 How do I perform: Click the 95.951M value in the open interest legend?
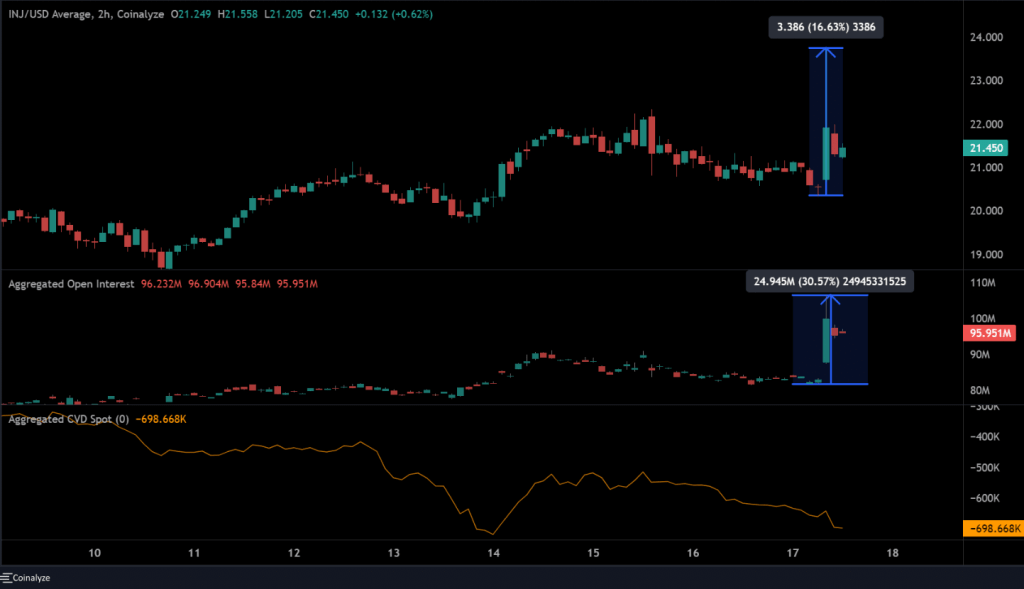(297, 284)
